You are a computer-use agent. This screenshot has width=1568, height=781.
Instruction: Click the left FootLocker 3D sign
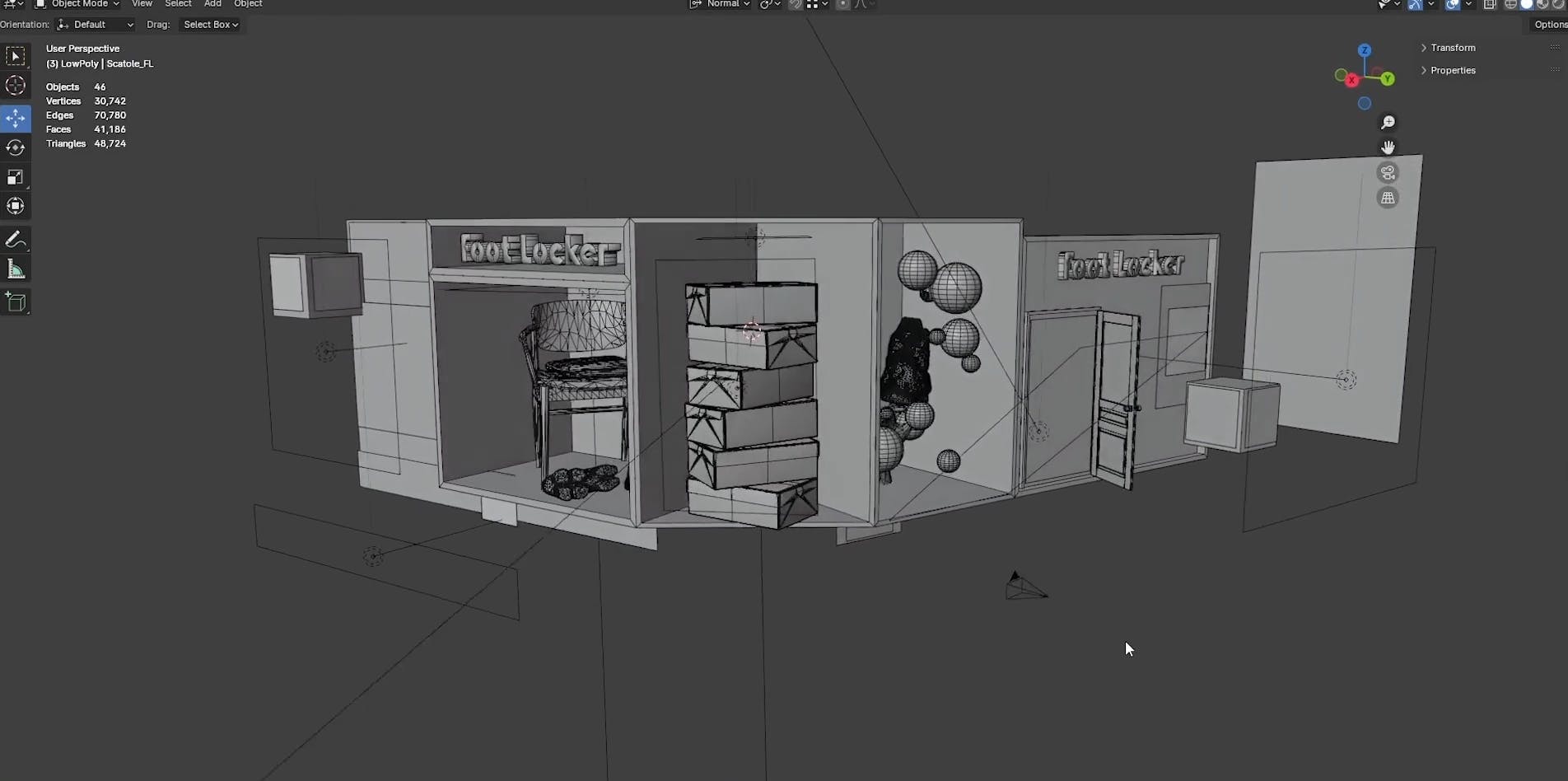pos(539,250)
